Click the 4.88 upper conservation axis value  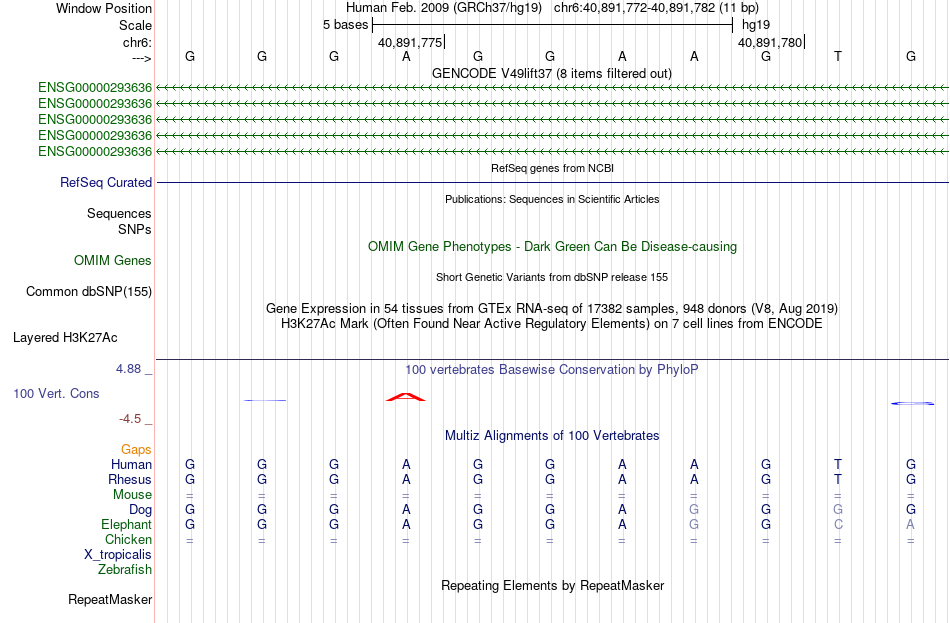point(128,368)
